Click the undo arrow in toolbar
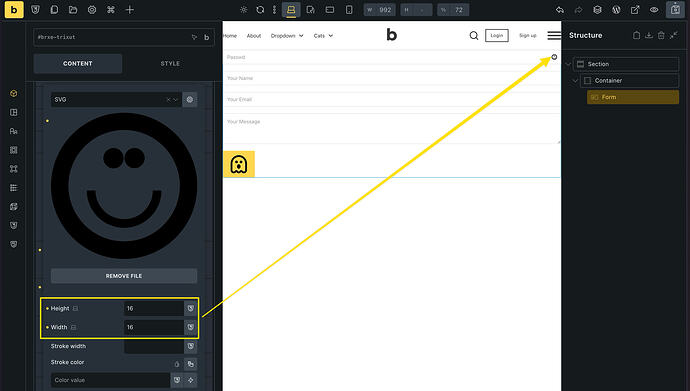Image resolution: width=690 pixels, height=391 pixels. tap(559, 10)
